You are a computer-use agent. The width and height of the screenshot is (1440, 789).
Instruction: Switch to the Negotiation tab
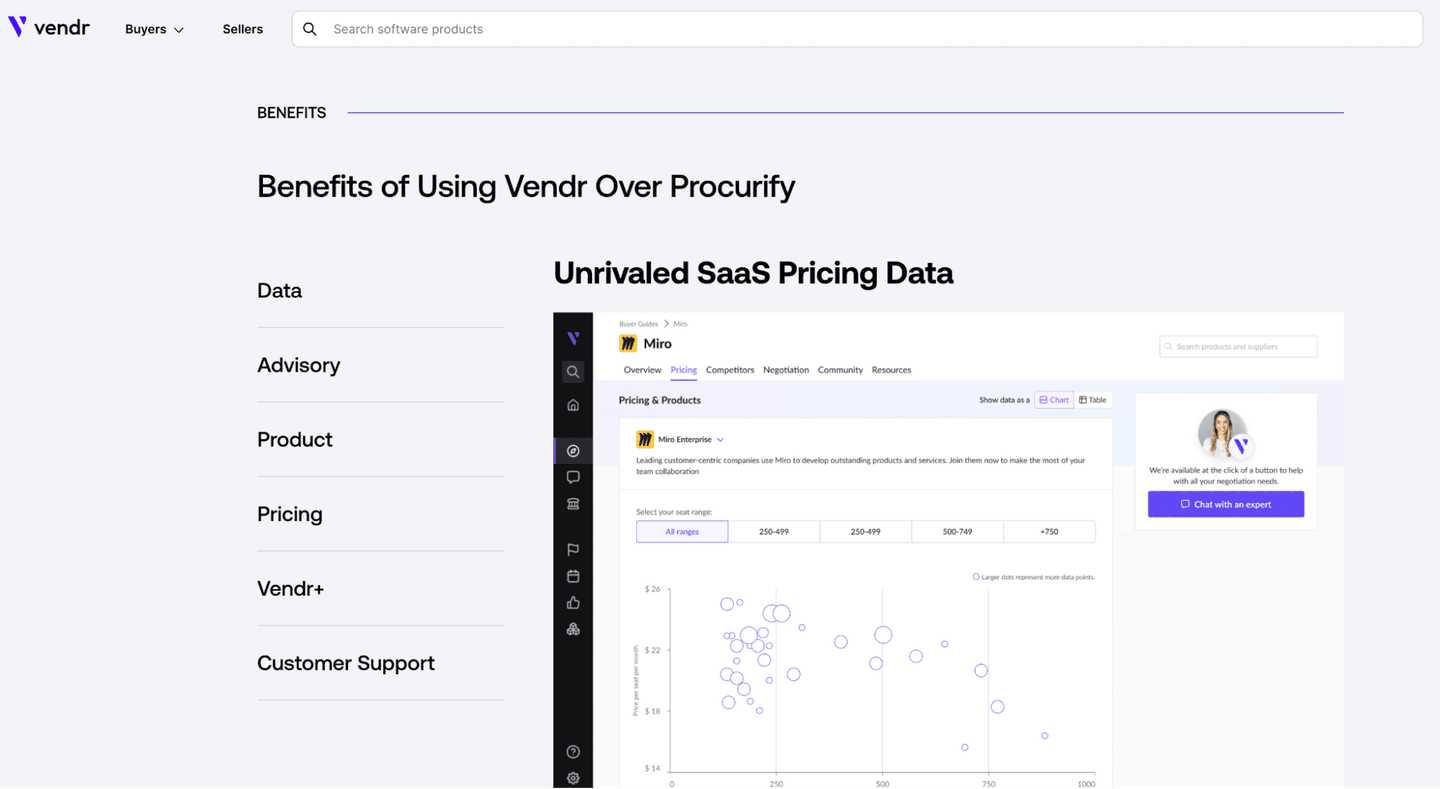(786, 370)
